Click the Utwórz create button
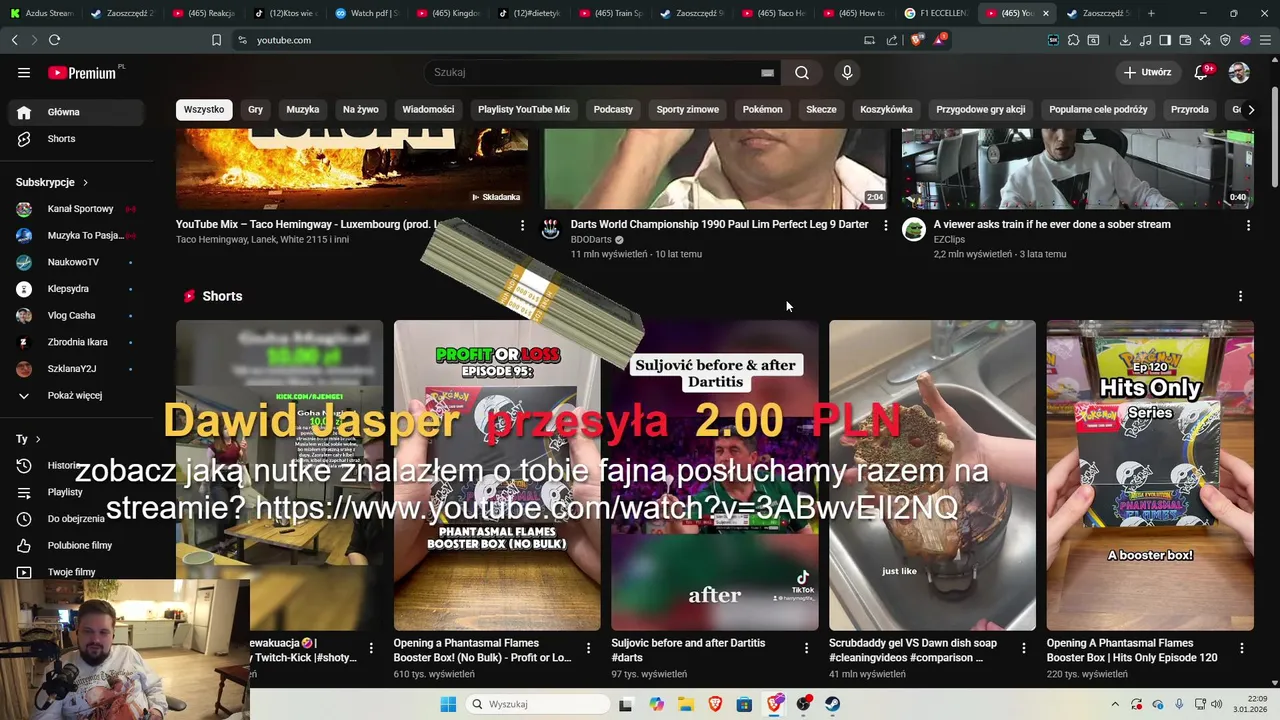Viewport: 1280px width, 720px height. coord(1147,72)
